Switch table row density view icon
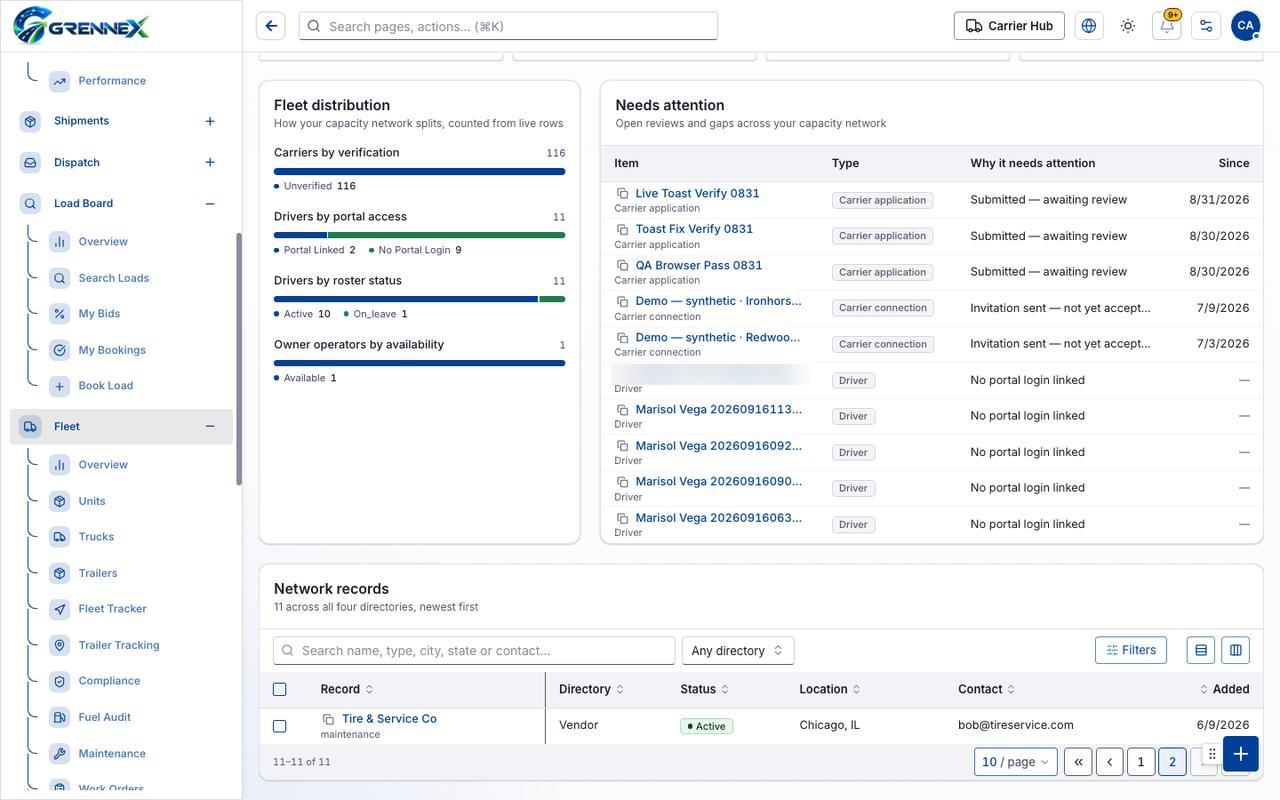Screen dimensions: 1280x800 point(1201,650)
